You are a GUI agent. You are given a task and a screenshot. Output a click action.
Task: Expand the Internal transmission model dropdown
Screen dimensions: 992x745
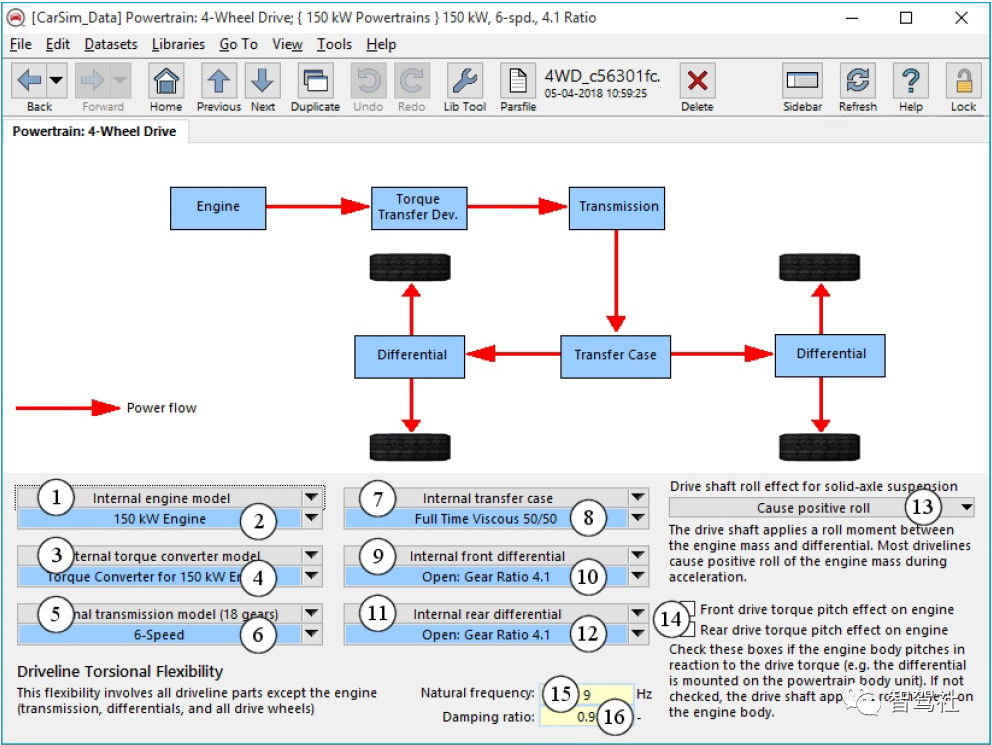click(312, 613)
